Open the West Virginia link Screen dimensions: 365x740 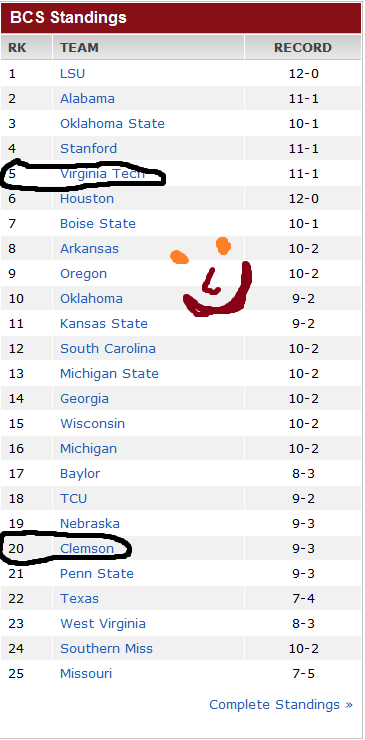pyautogui.click(x=103, y=624)
